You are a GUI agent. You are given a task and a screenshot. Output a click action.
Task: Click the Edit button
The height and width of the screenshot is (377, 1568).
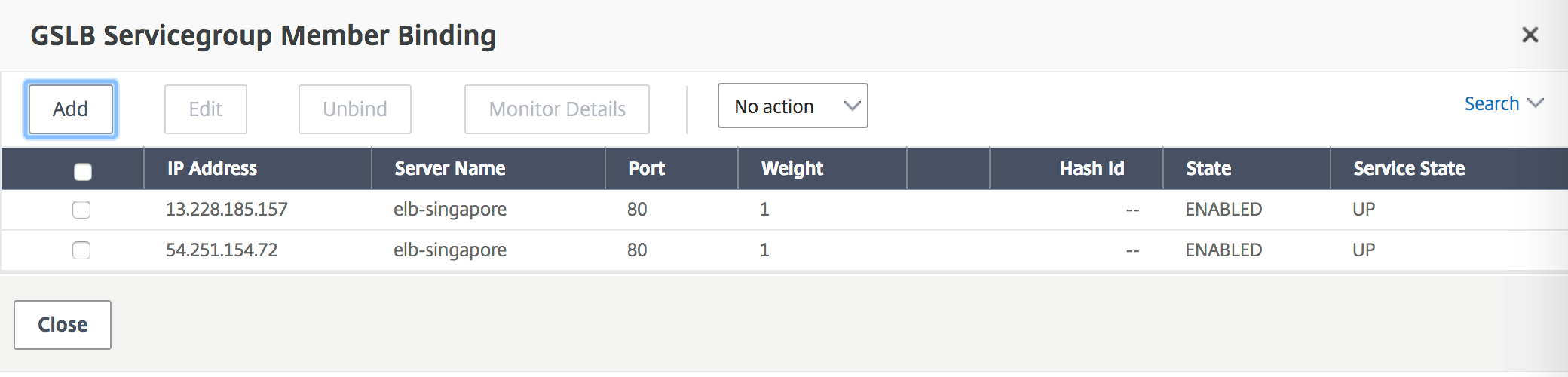click(x=205, y=109)
